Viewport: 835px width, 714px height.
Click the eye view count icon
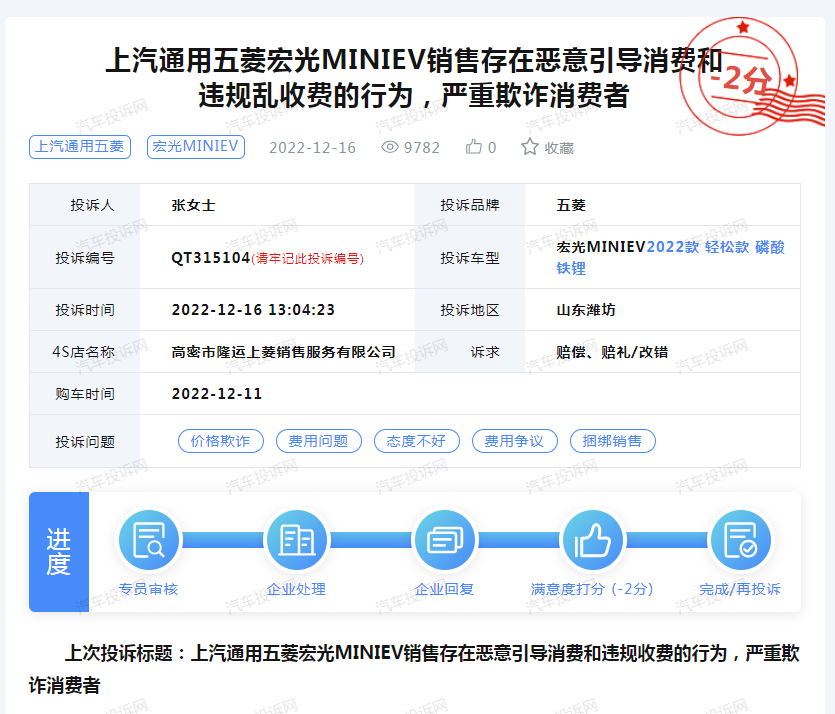click(390, 147)
